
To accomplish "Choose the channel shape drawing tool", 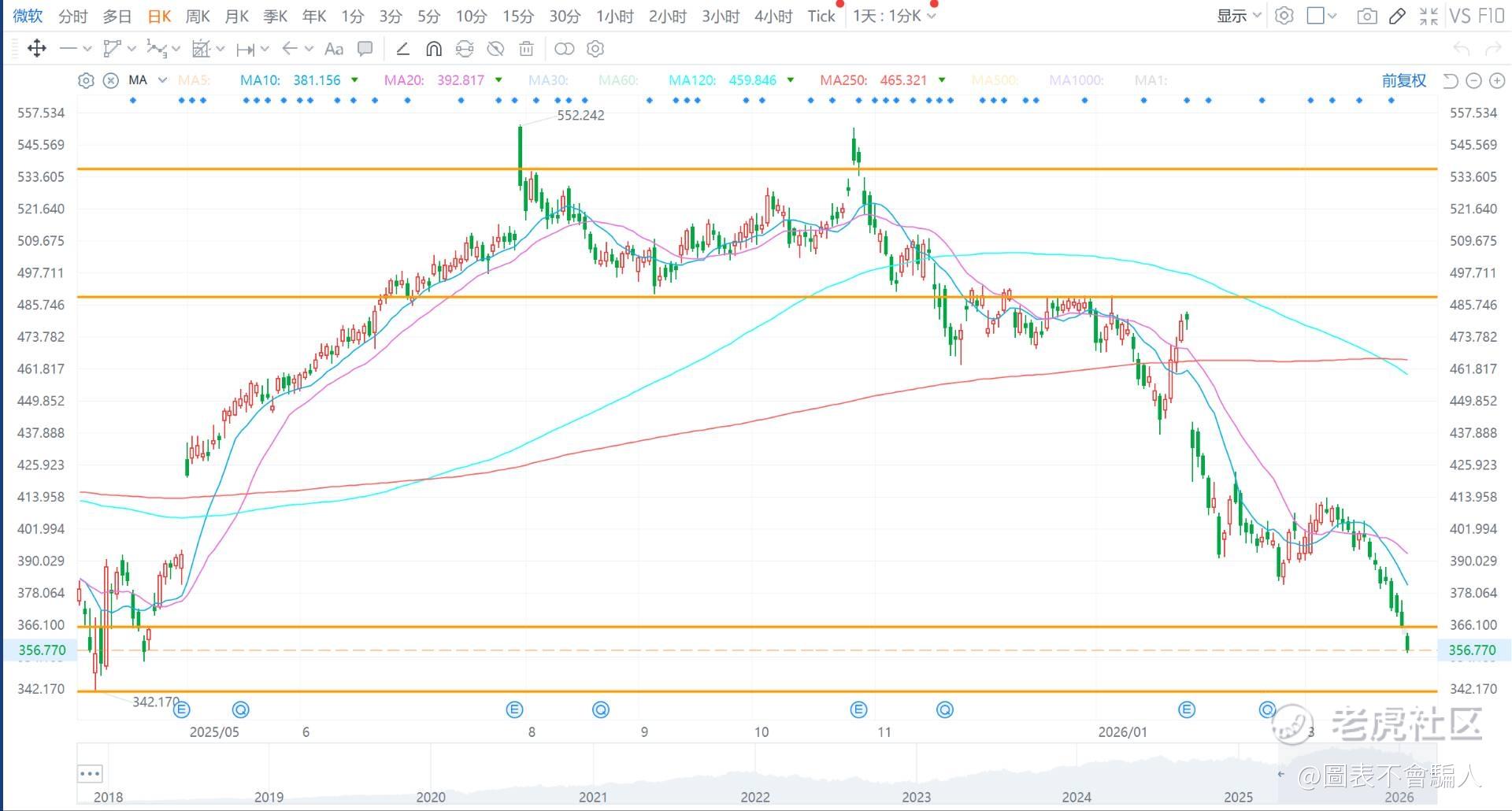I will (113, 49).
